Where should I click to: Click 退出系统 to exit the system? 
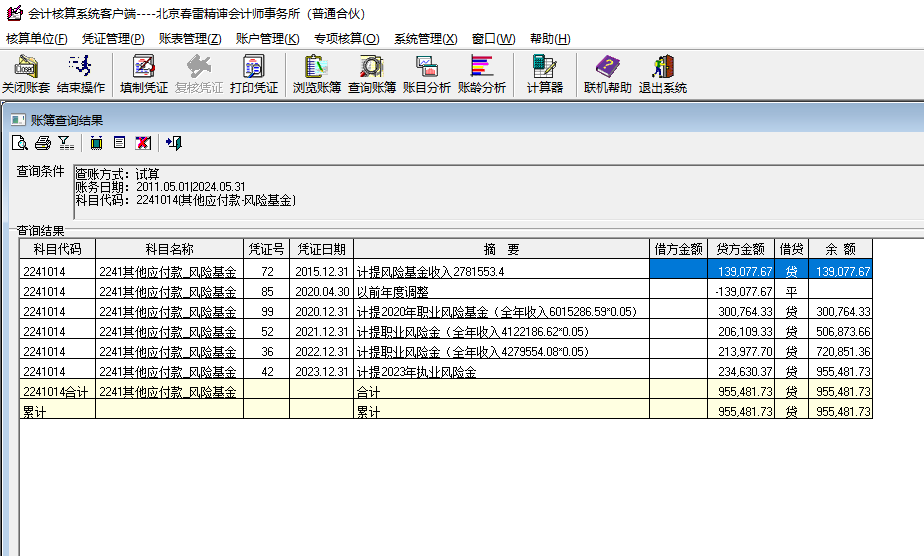662,74
